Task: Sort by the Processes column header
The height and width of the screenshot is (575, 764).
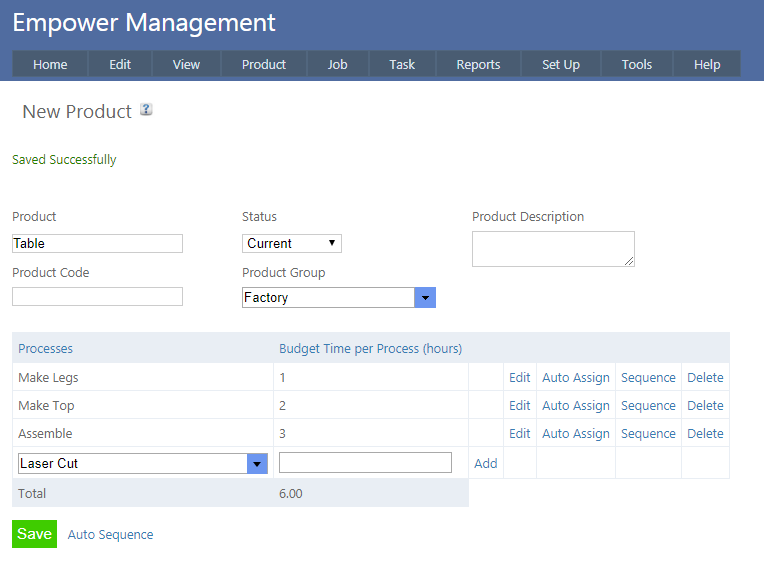Action: [45, 349]
